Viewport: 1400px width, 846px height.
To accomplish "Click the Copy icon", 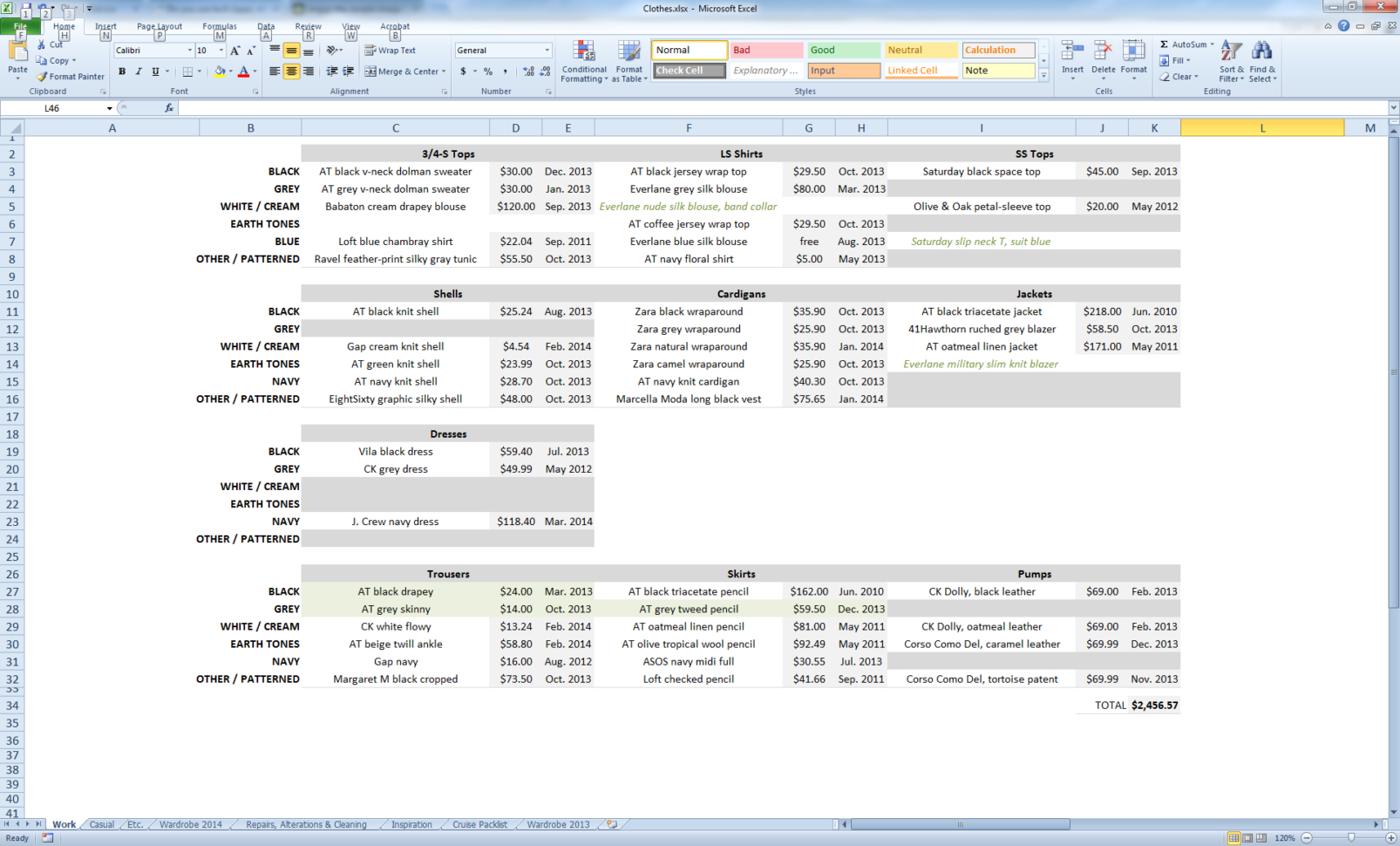I will pos(41,61).
